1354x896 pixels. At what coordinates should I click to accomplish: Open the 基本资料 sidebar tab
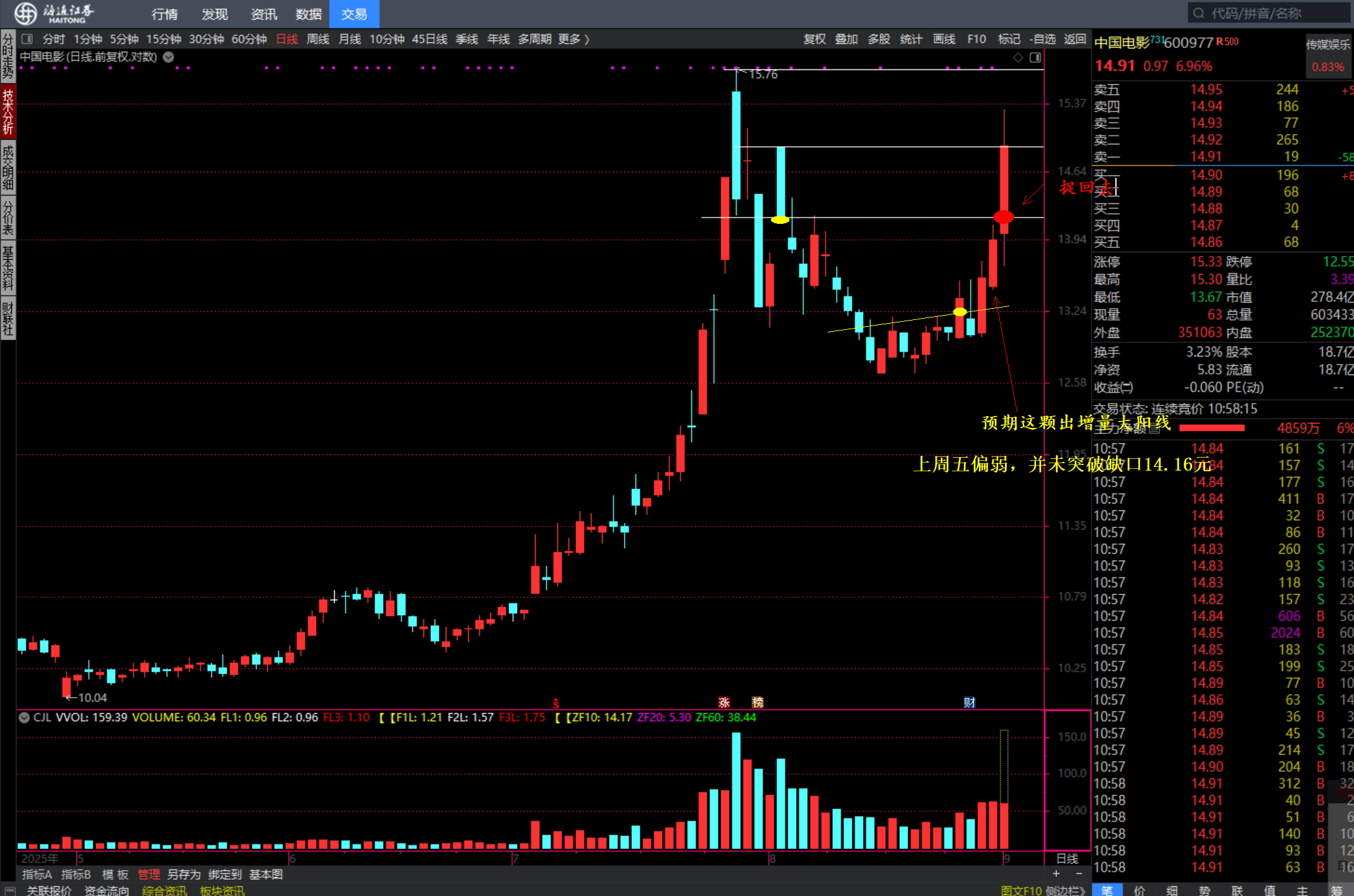[8, 268]
